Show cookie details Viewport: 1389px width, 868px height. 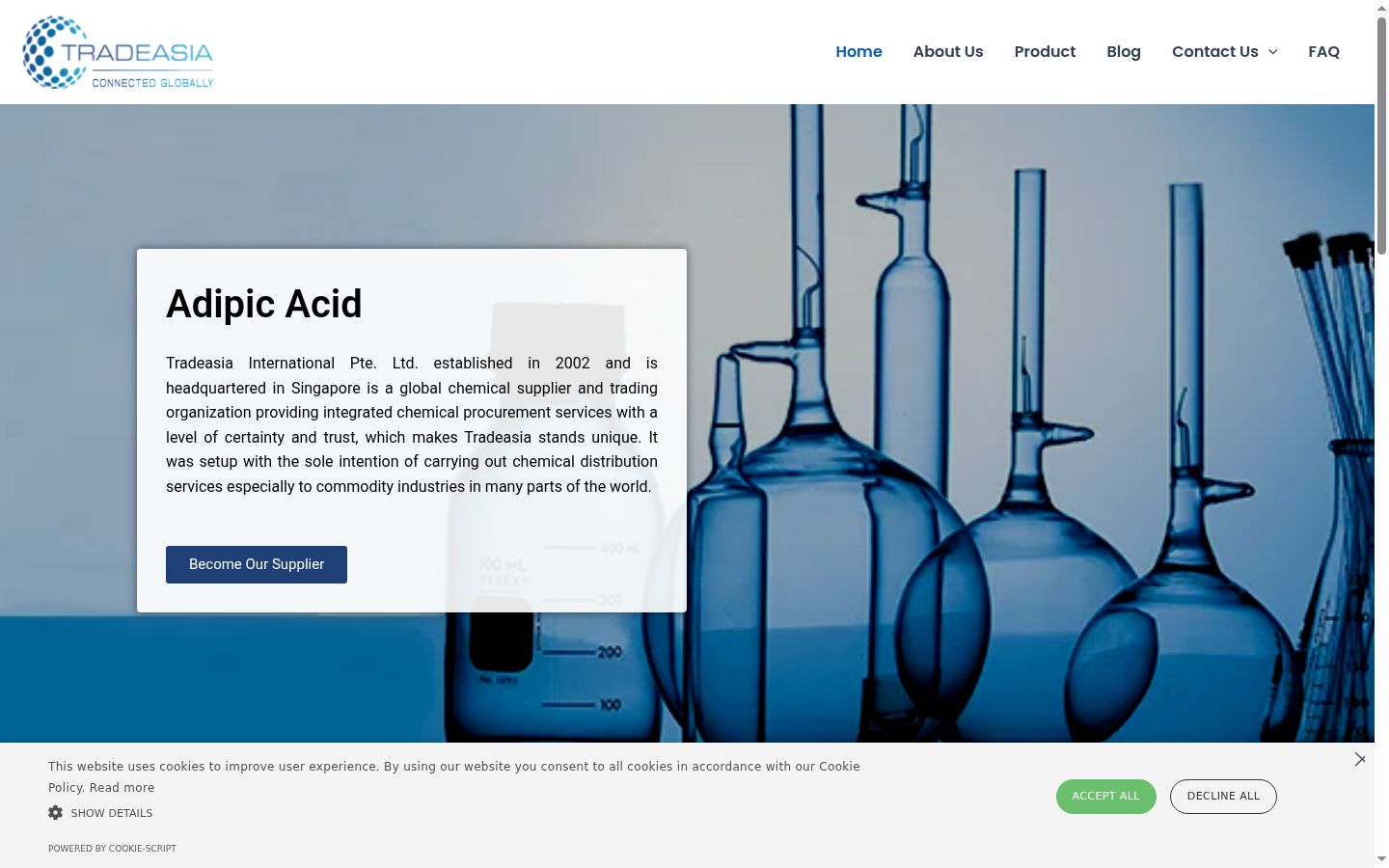111,813
